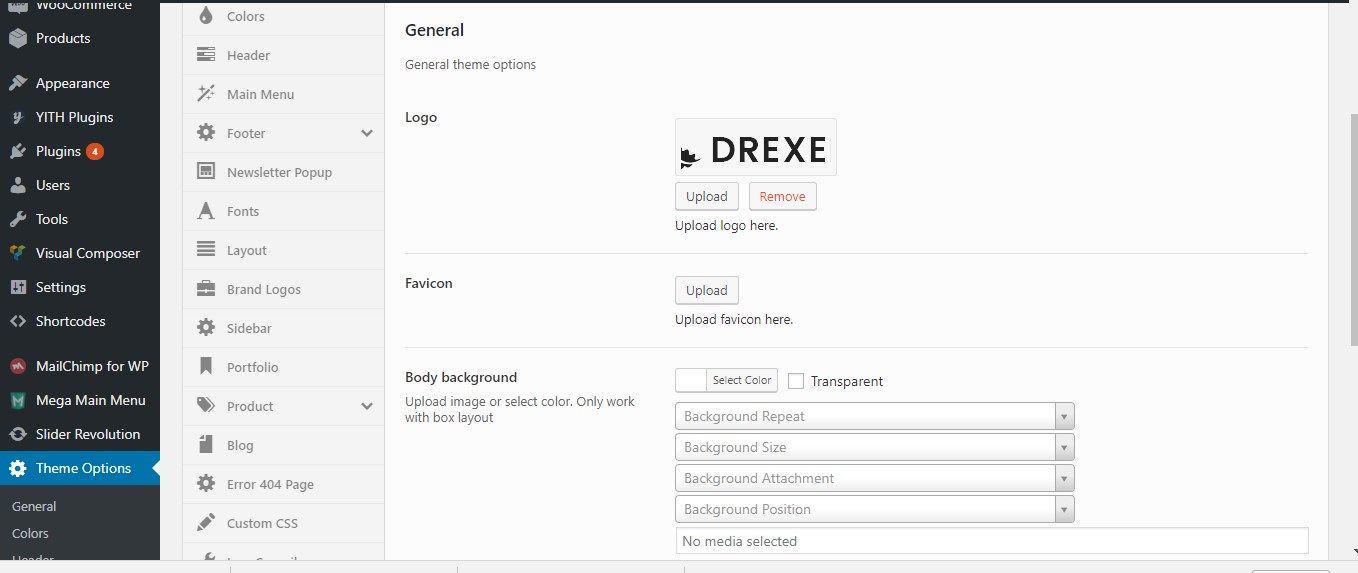Click the Newsletter Popup window icon

click(x=206, y=172)
